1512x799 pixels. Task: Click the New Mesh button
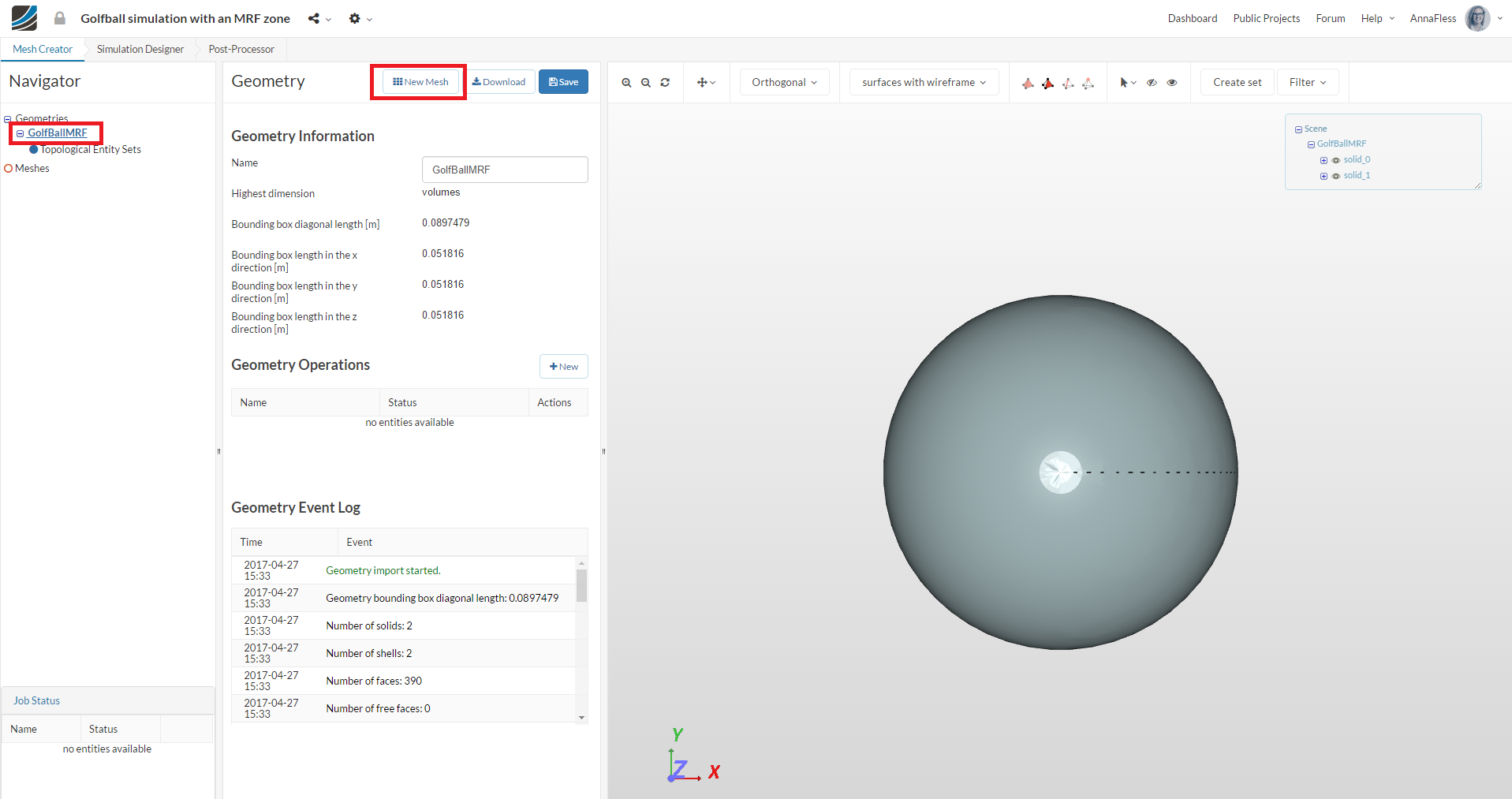[420, 82]
